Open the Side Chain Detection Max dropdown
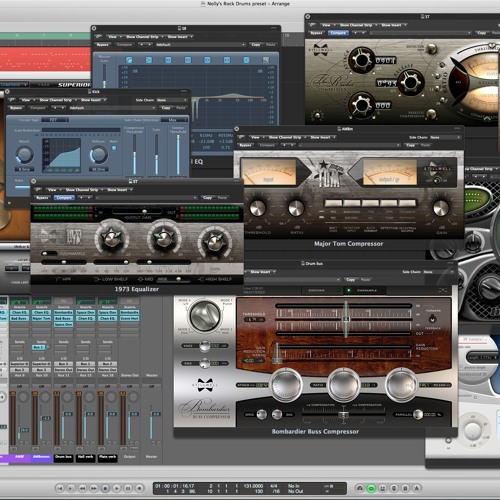The height and width of the screenshot is (500, 500). (175, 120)
